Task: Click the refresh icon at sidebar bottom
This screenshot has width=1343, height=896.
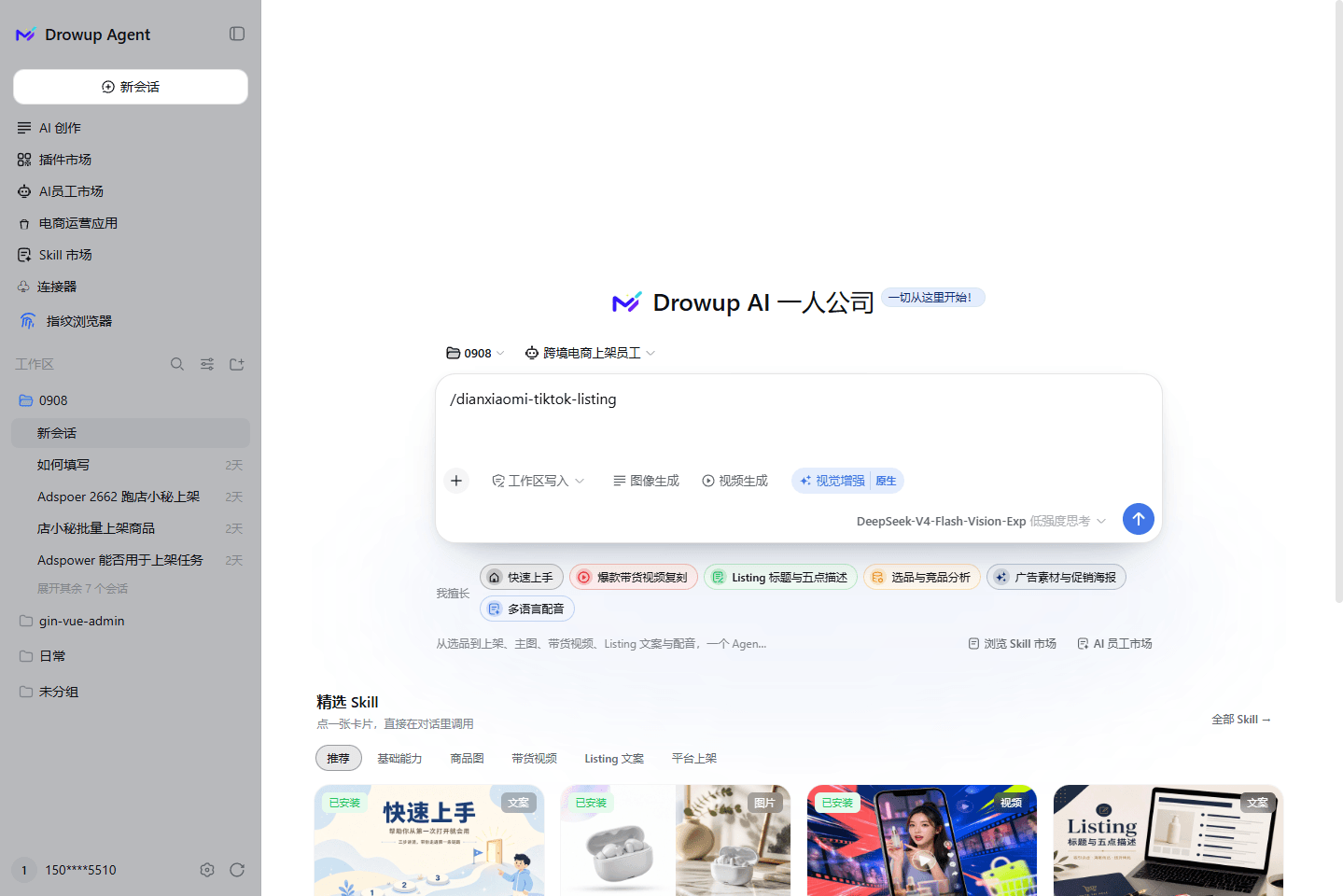Action: [237, 870]
